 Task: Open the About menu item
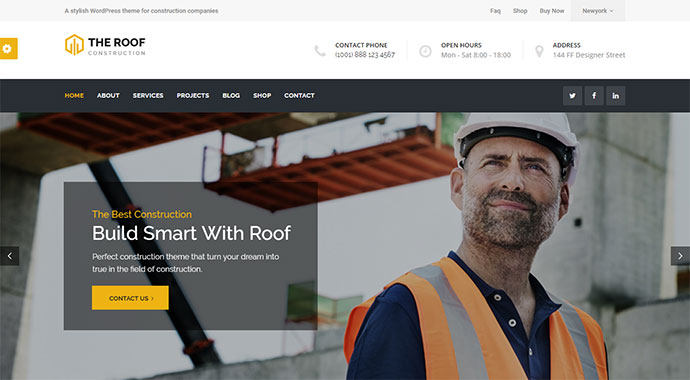coord(108,95)
